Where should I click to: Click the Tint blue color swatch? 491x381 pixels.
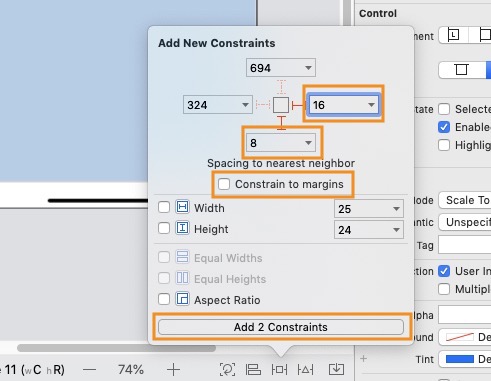(x=460, y=359)
